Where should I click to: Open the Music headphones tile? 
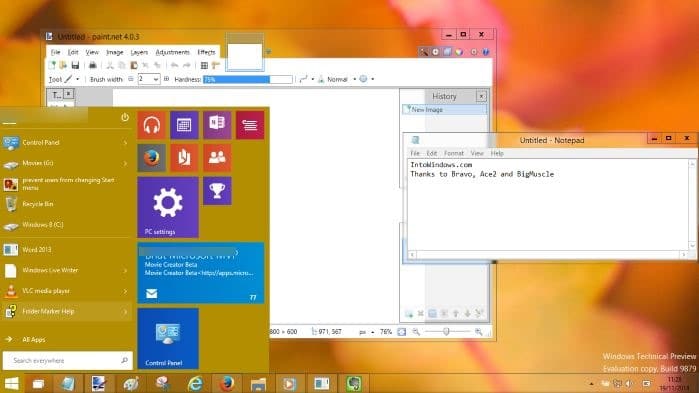[152, 125]
